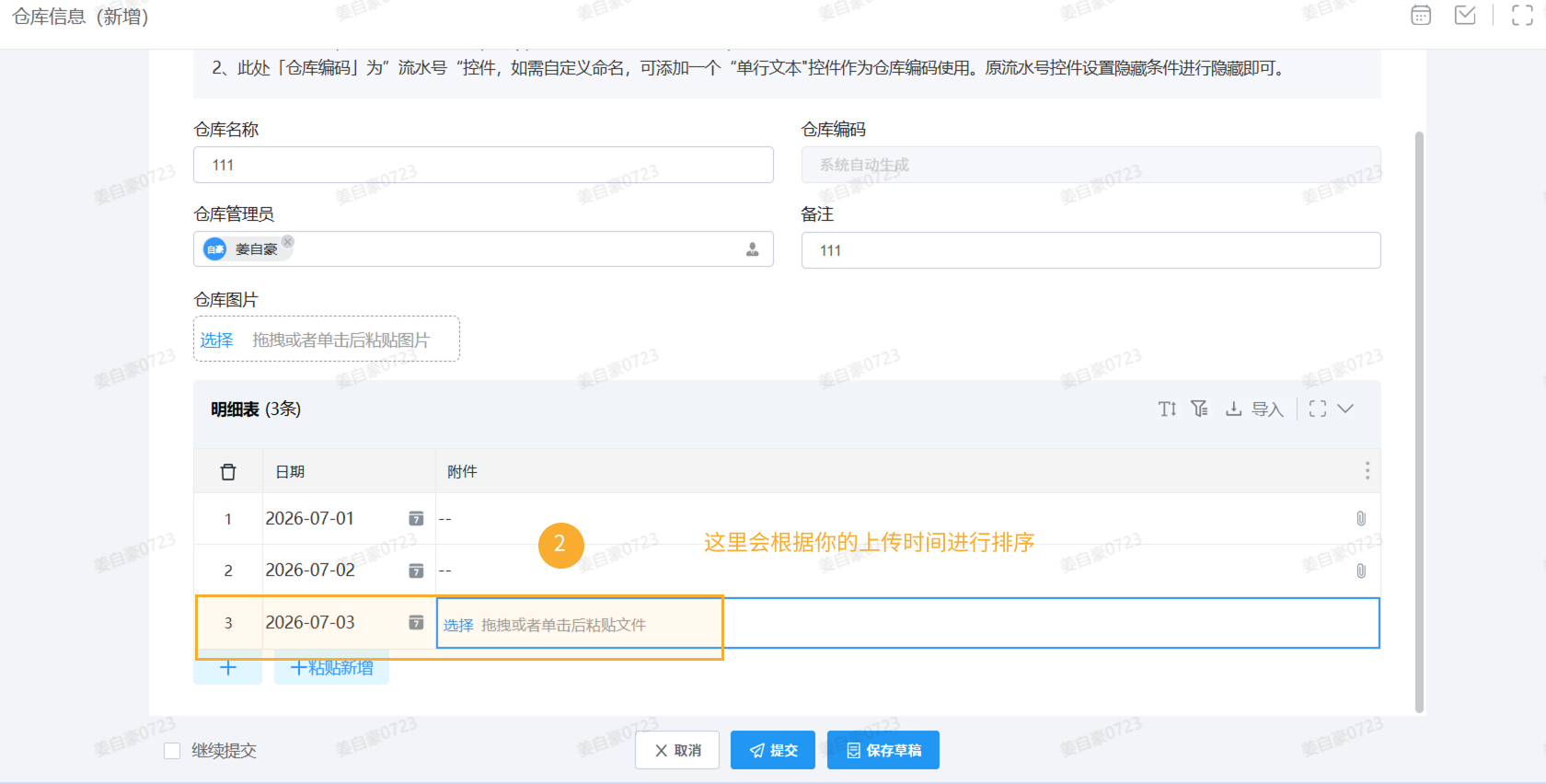Click row number 3 in the table
Image resolution: width=1546 pixels, height=784 pixels.
pyautogui.click(x=228, y=623)
